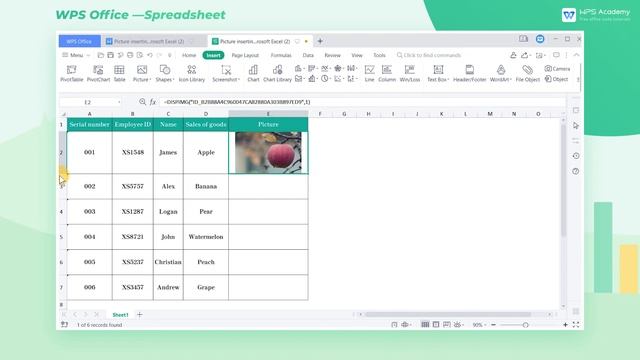This screenshot has height=360, width=640.
Task: Switch to the first Picture insertion document tab
Action: point(149,41)
